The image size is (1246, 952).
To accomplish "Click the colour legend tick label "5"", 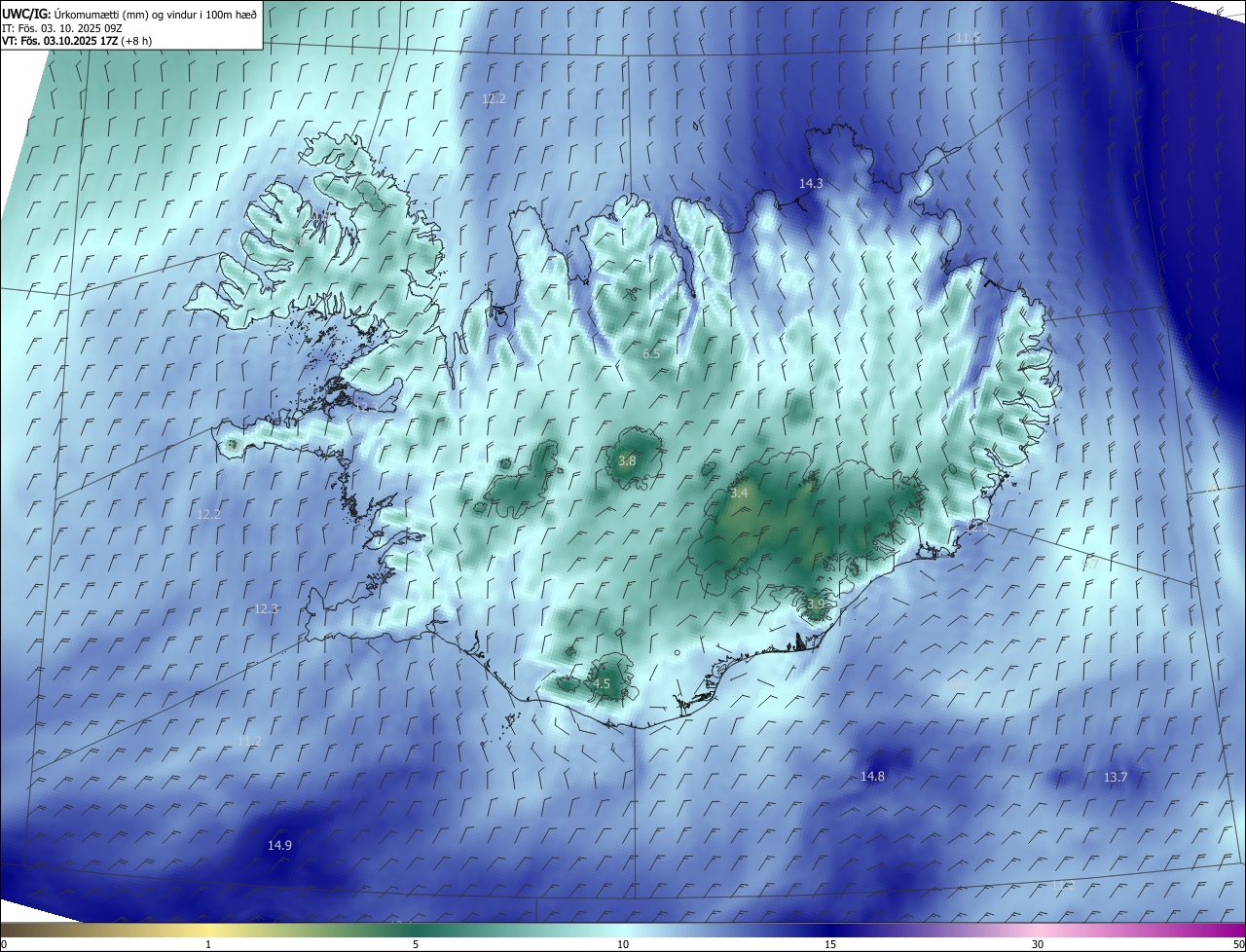I will (x=416, y=944).
